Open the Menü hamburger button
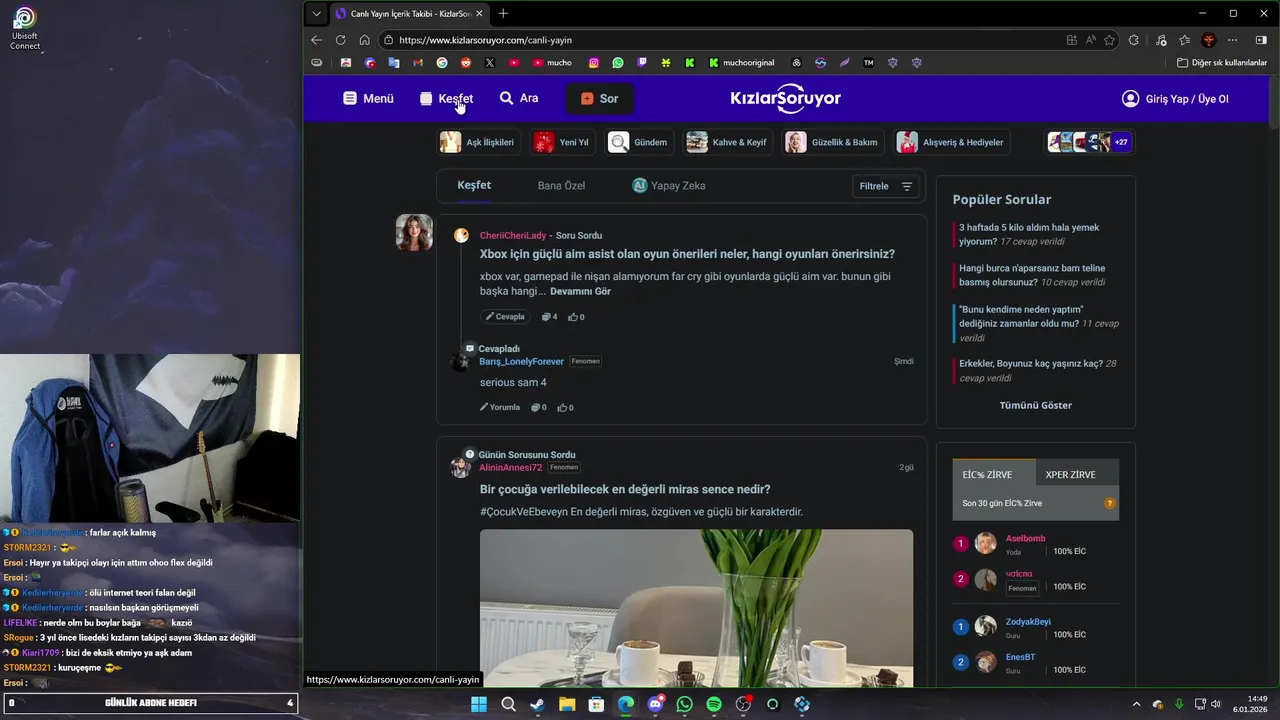Screen dimensions: 1280x720 (x=368, y=99)
